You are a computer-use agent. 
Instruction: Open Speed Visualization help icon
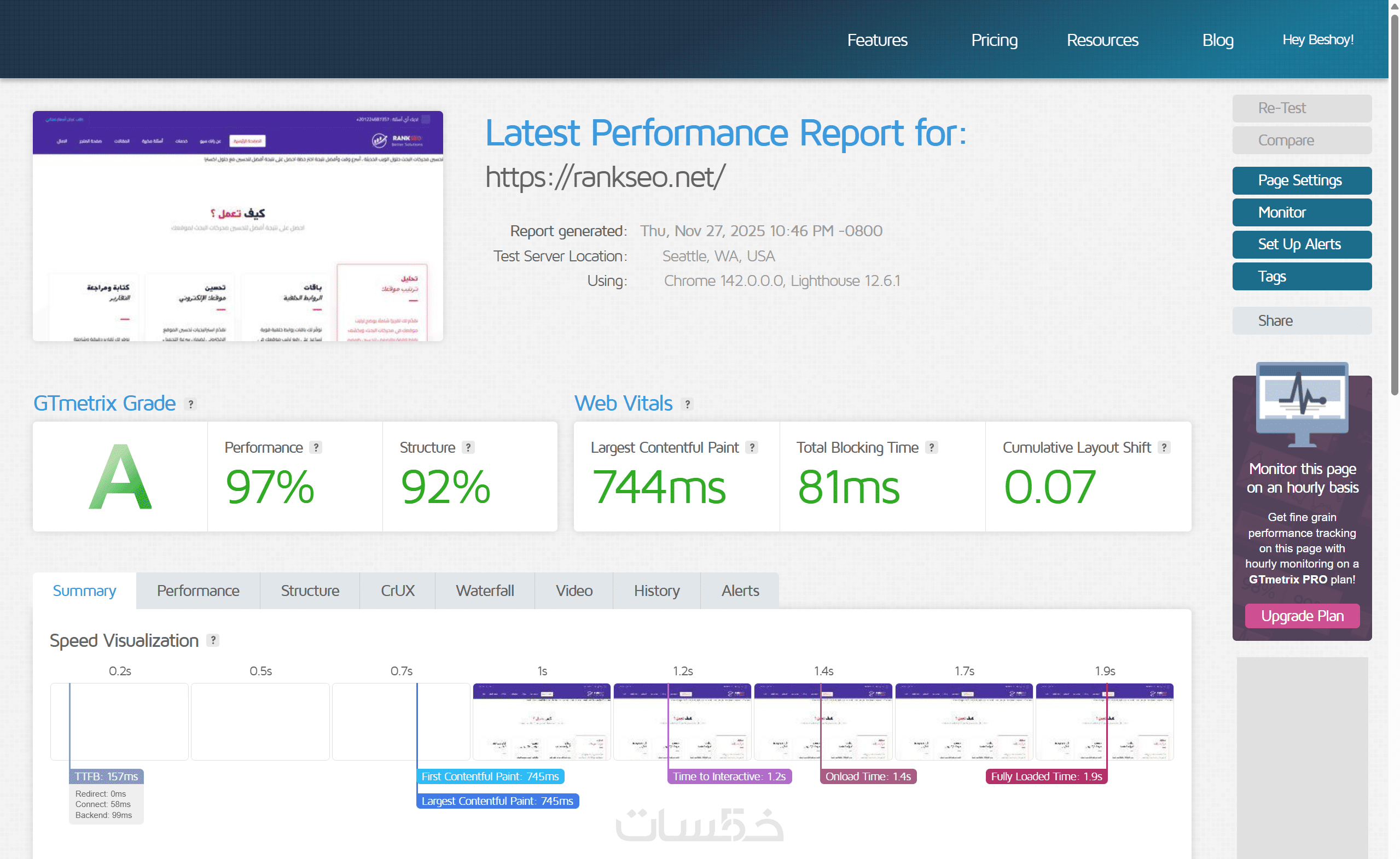[x=213, y=640]
